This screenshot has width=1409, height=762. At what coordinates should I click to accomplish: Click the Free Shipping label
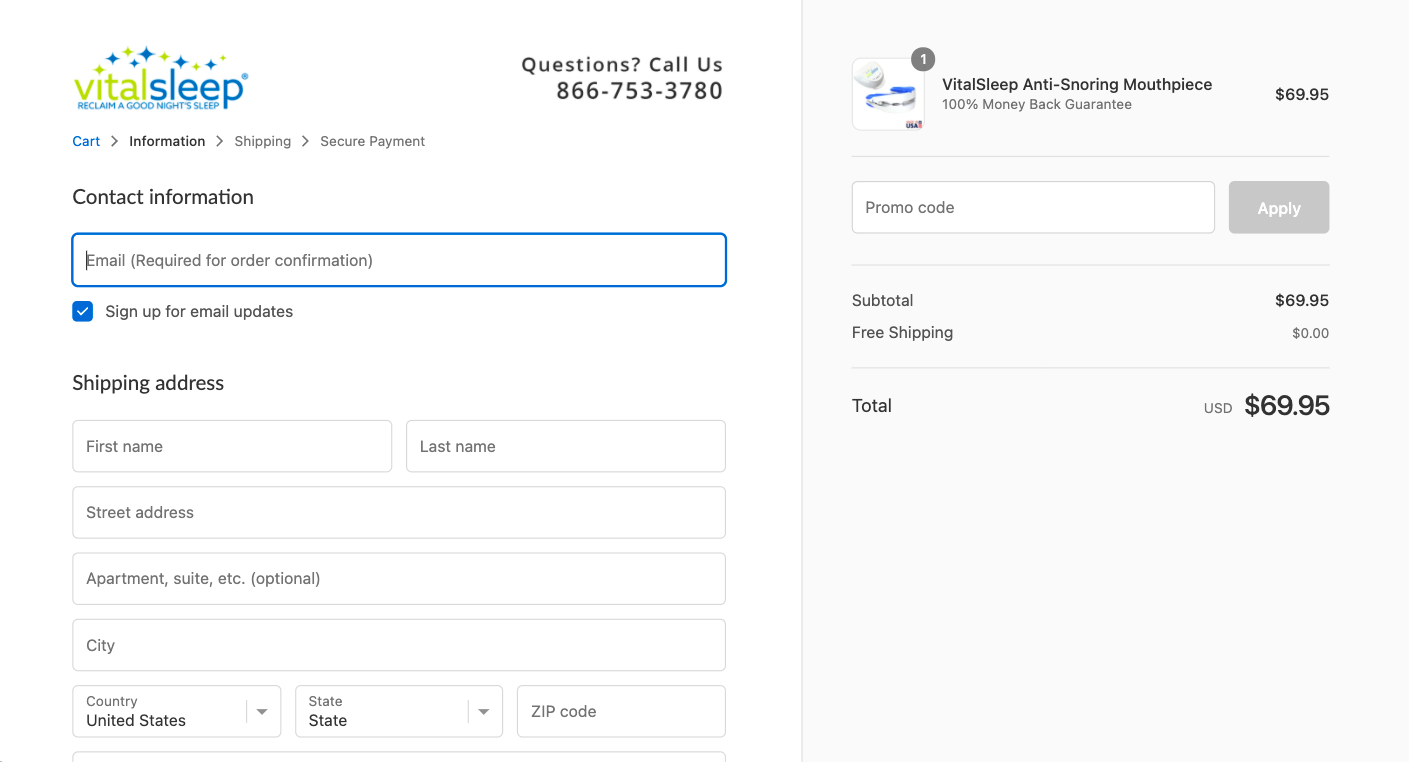click(x=902, y=332)
